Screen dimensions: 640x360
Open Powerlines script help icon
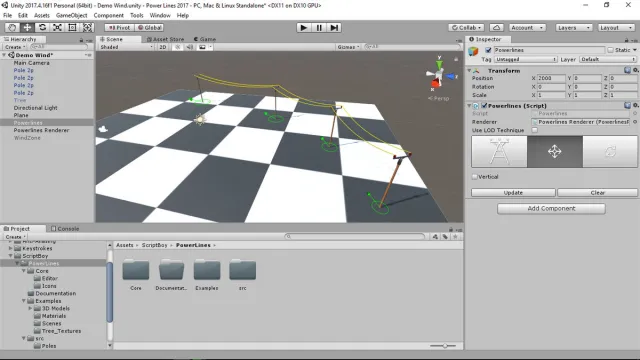pyautogui.click(x=627, y=105)
